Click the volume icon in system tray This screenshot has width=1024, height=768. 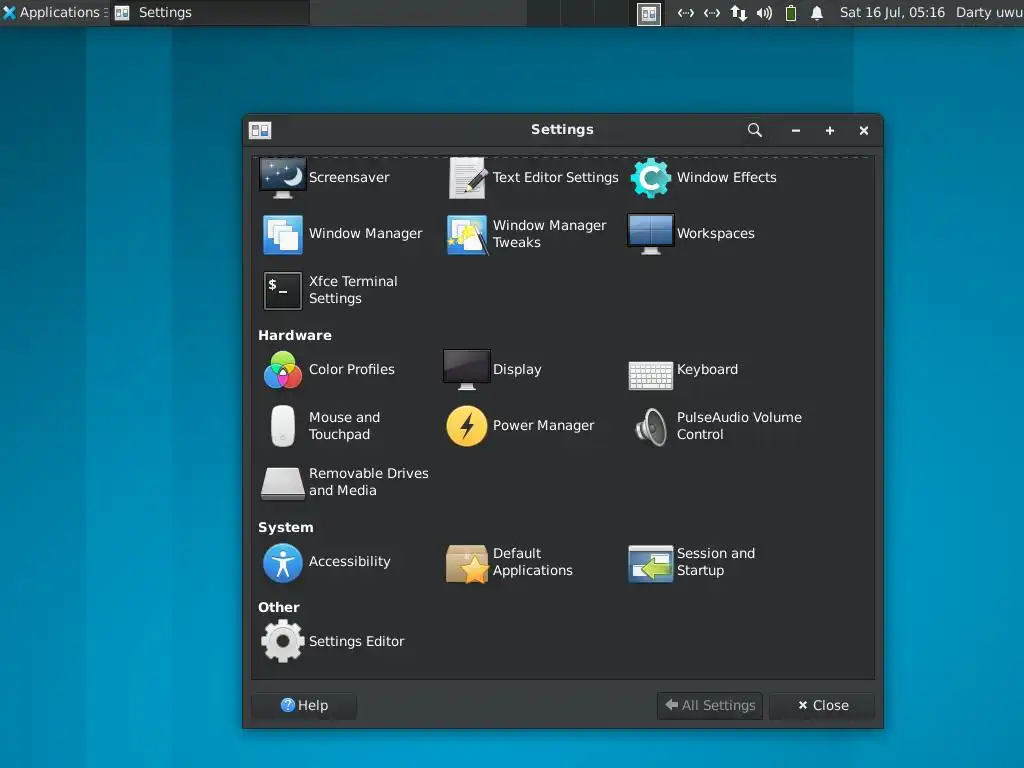coord(765,13)
